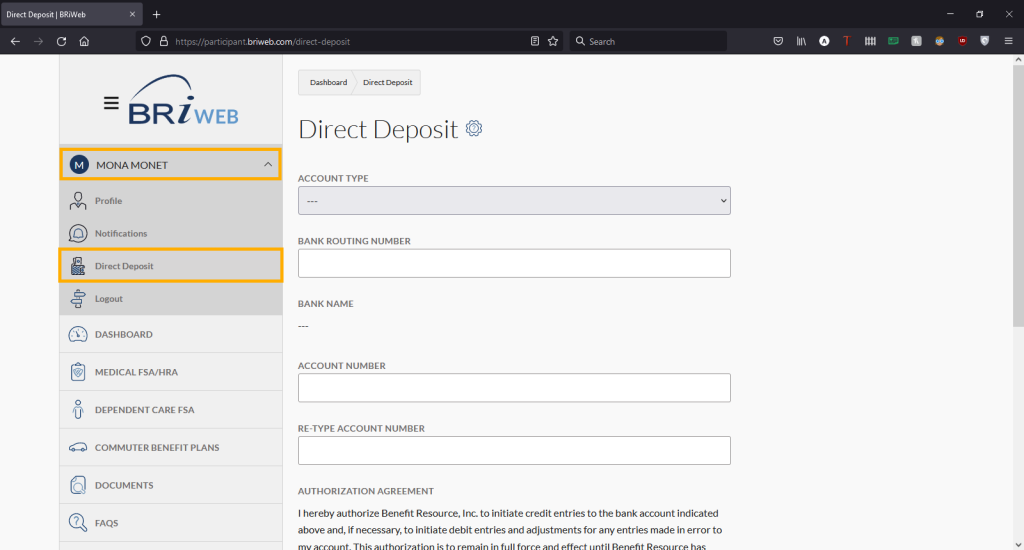Screen dimensions: 1024x550
Task: Open Profile from the user menu
Action: 108,201
